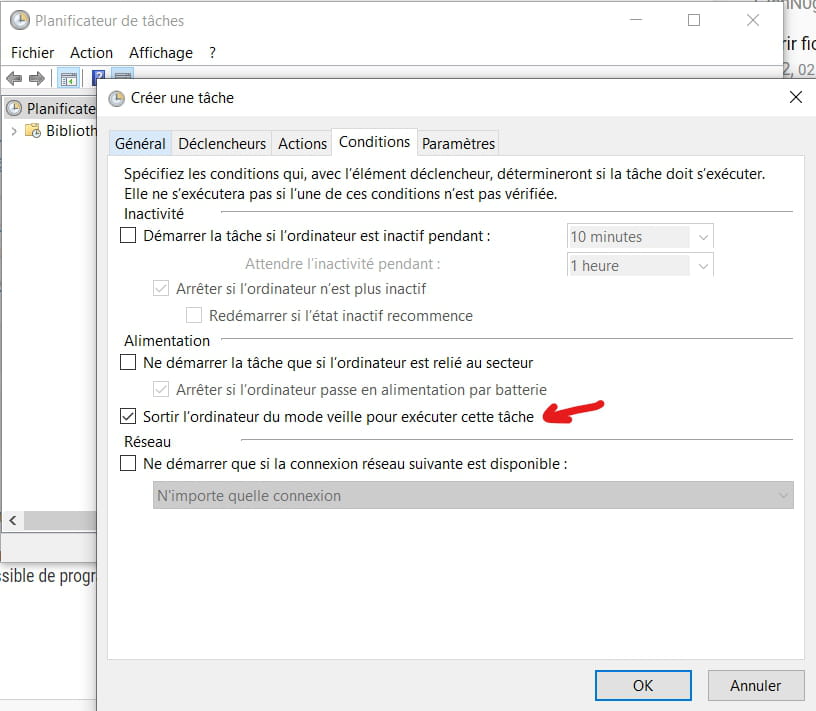
Task: Click the Forward navigation arrow
Action: (35, 78)
